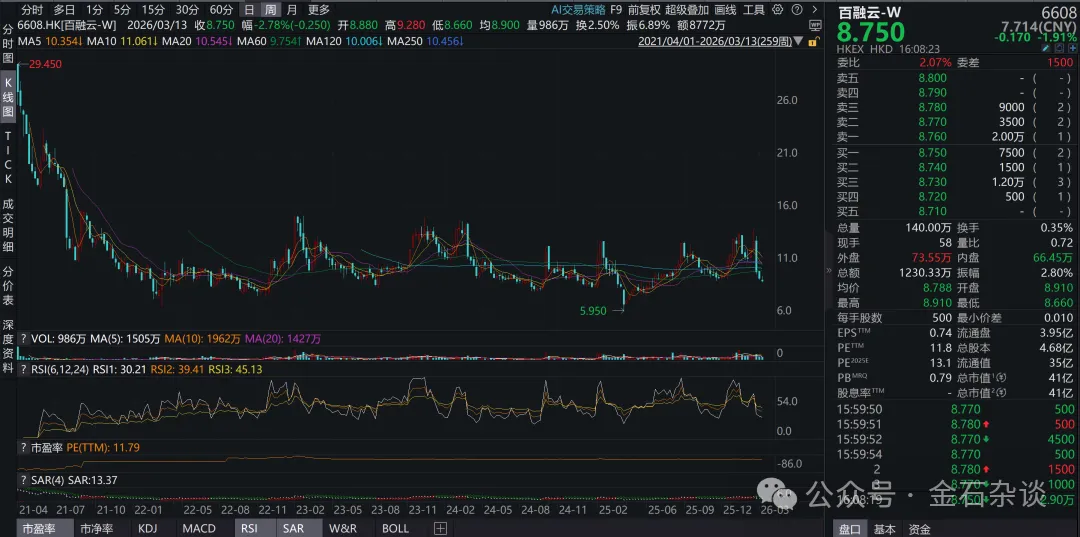Open 前复权 adjustment dropdown
The height and width of the screenshot is (537, 1080).
[x=644, y=10]
